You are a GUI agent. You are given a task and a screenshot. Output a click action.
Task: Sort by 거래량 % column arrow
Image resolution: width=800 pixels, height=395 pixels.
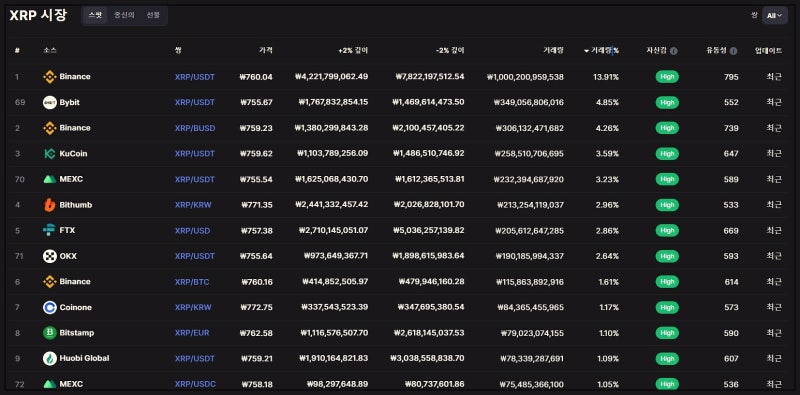point(586,51)
